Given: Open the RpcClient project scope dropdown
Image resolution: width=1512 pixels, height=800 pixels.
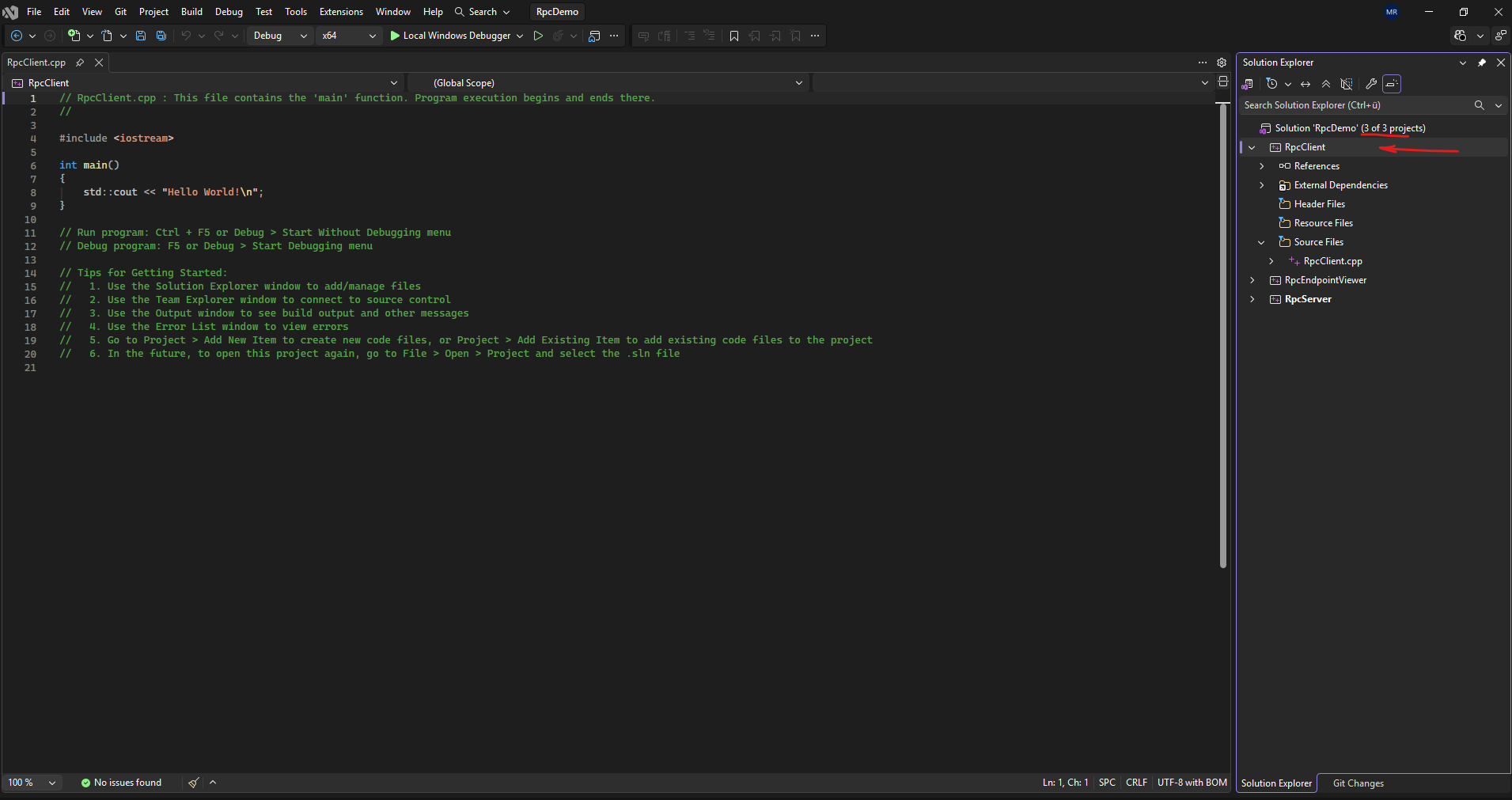Looking at the screenshot, I should point(206,83).
